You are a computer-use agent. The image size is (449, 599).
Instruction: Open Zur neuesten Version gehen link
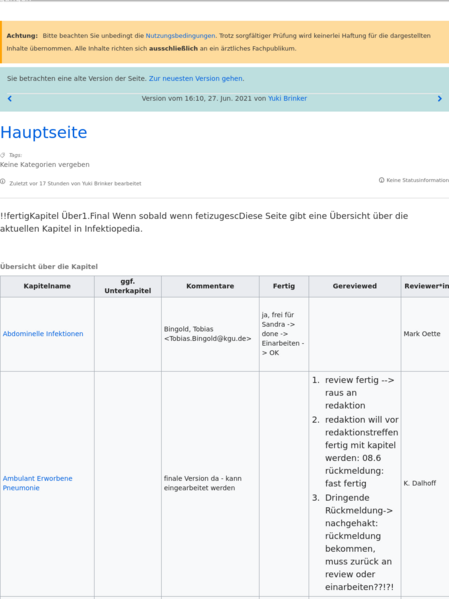click(x=196, y=78)
